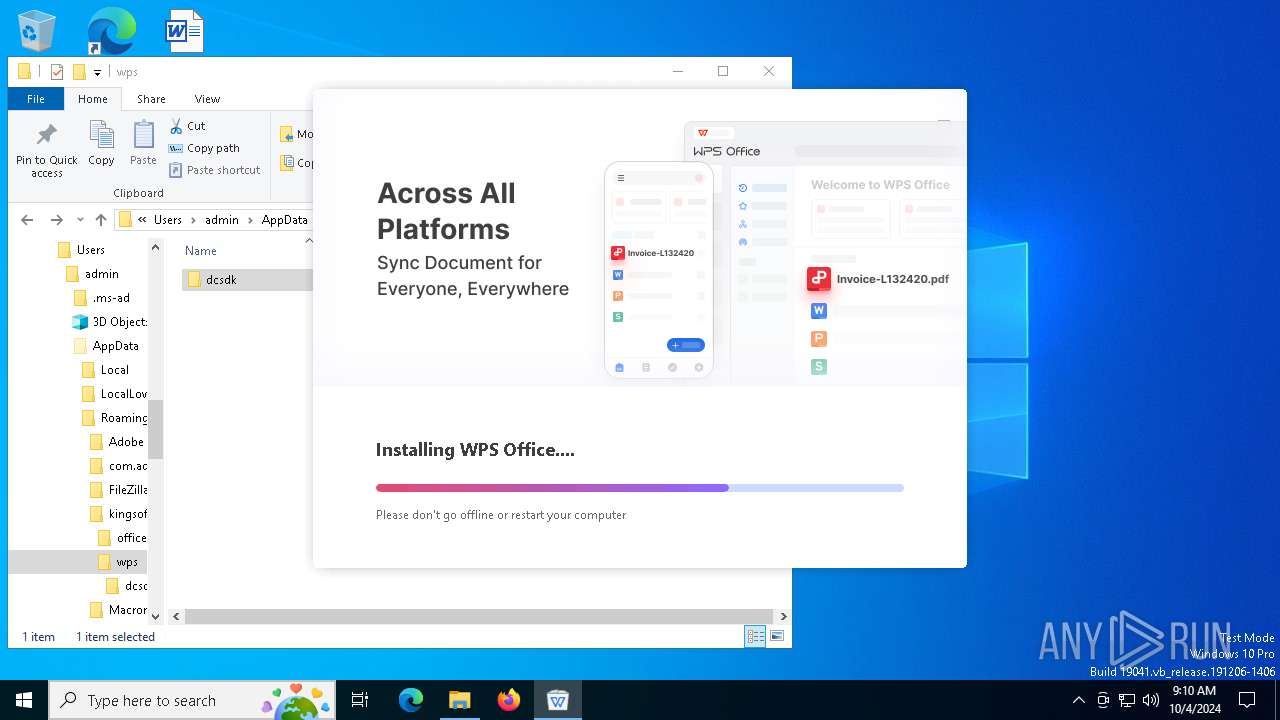This screenshot has width=1280, height=720.
Task: Select Local folder in tree
Action: pos(115,370)
